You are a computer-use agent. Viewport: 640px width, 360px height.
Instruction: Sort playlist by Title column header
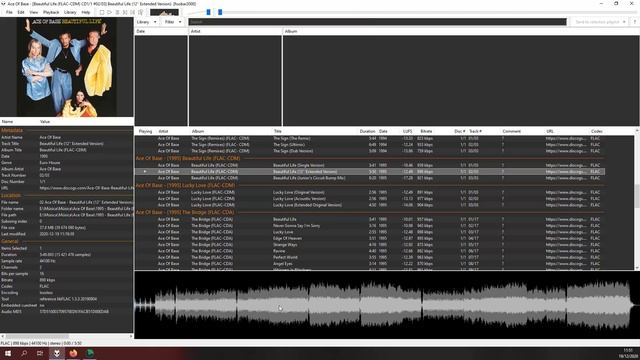pos(278,131)
